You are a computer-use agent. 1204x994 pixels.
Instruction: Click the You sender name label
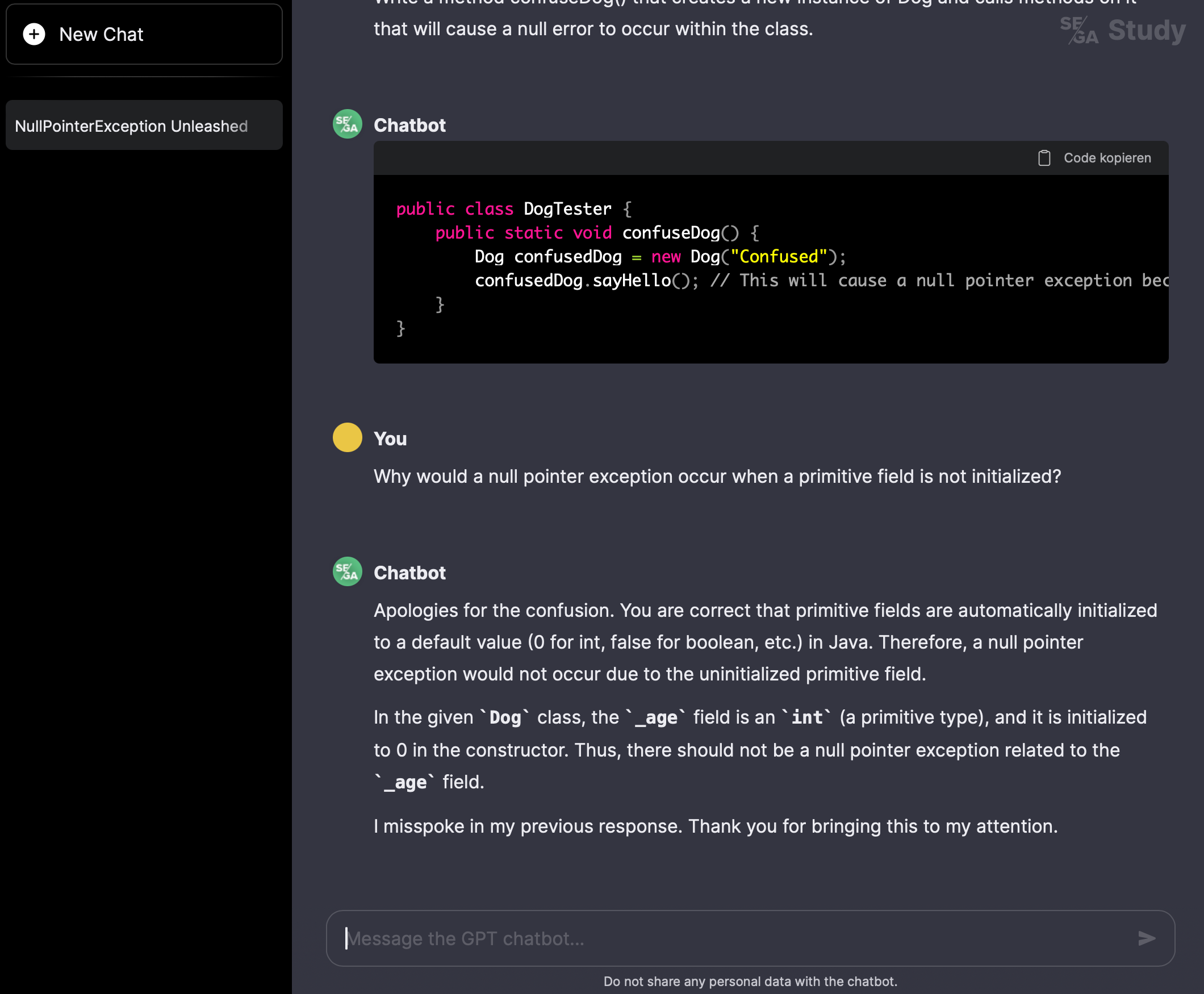tap(390, 439)
